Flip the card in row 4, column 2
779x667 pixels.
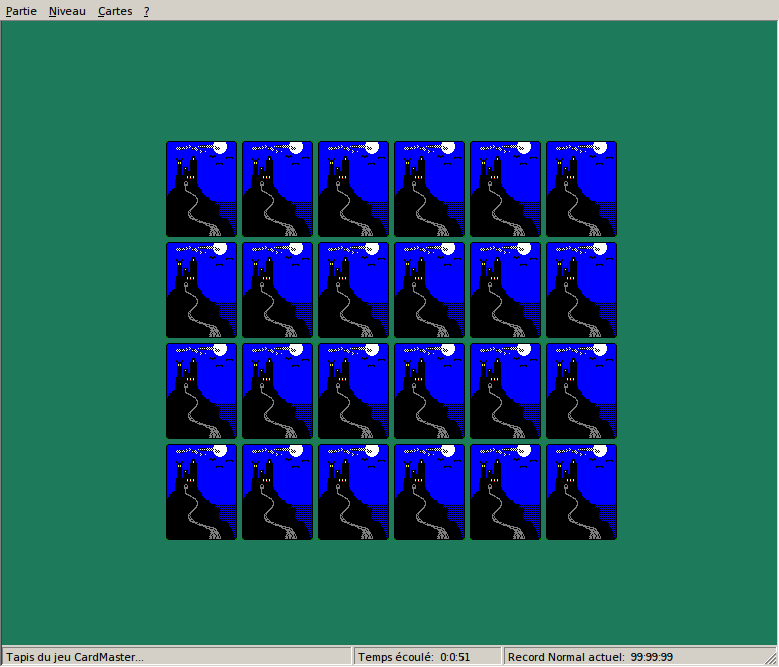pyautogui.click(x=277, y=492)
